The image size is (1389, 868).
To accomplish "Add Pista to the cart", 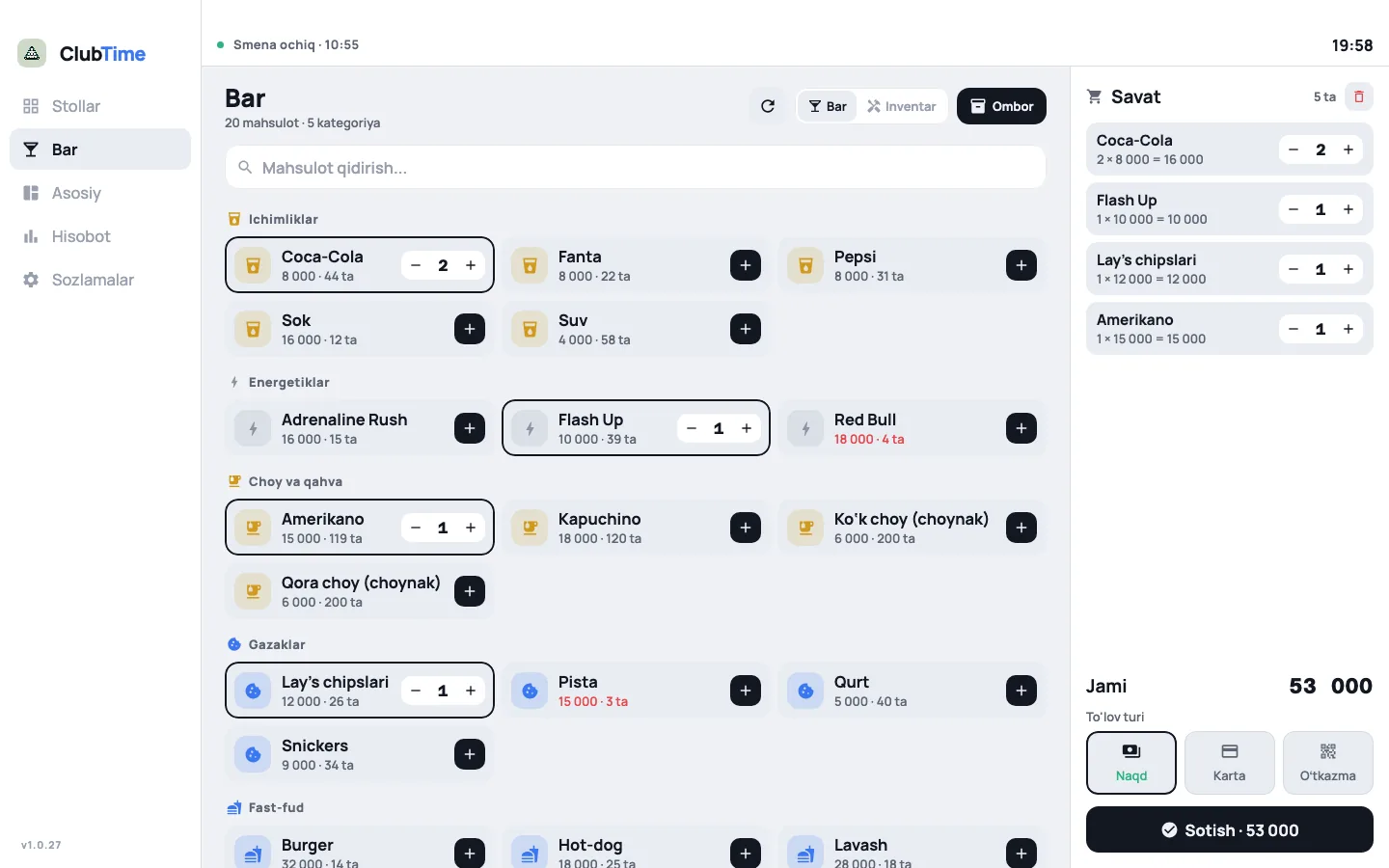I will click(745, 691).
